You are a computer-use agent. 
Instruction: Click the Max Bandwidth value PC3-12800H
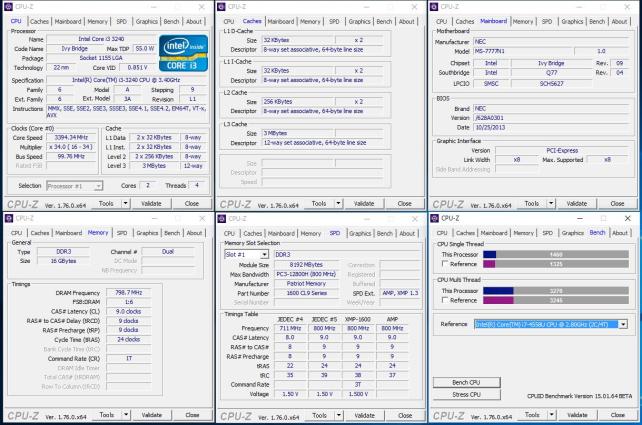(306, 274)
